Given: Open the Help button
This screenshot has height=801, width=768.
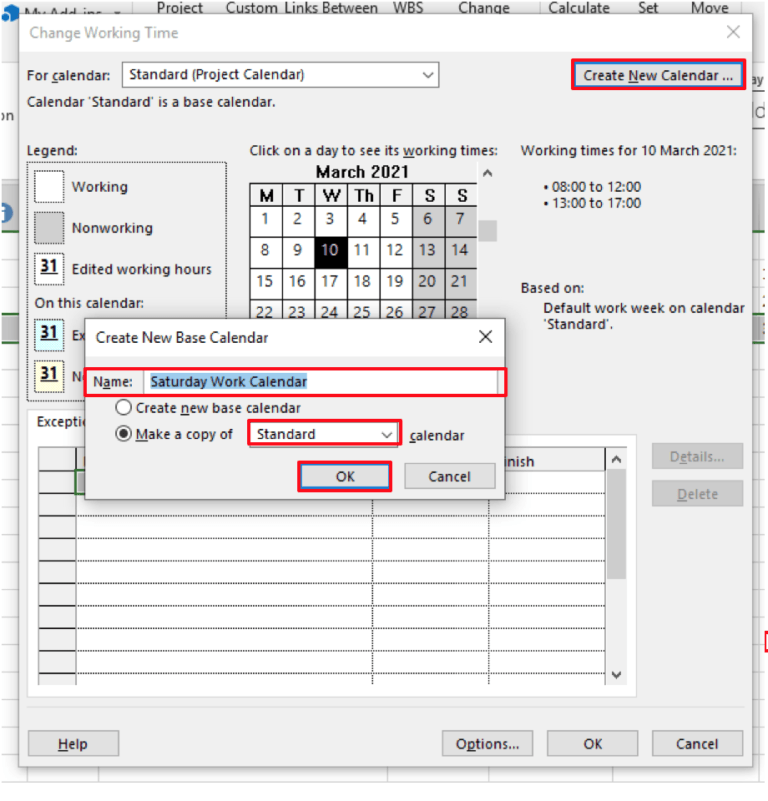Looking at the screenshot, I should point(73,743).
